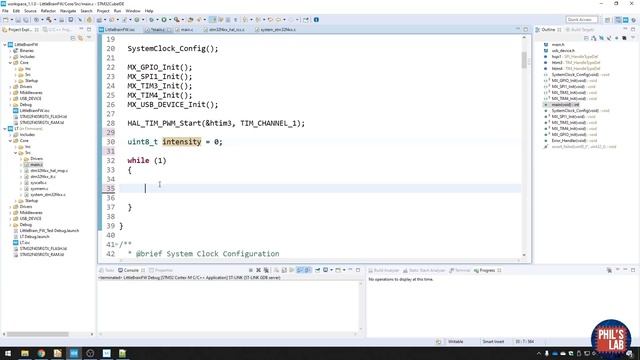This screenshot has height=360, width=640.
Task: Expand the Drivers folder under LittleBrainFW
Action: coord(10,87)
